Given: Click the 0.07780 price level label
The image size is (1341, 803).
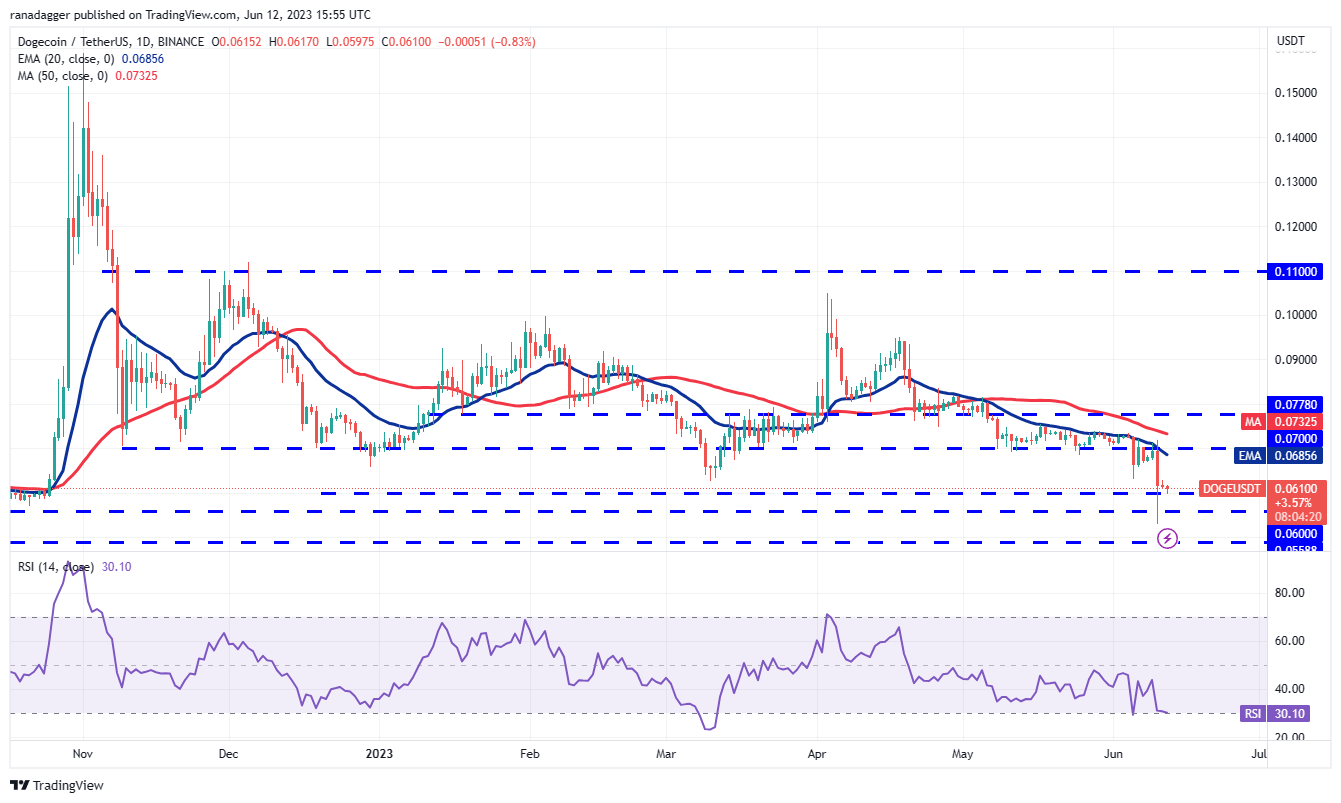Looking at the screenshot, I should click(1296, 404).
